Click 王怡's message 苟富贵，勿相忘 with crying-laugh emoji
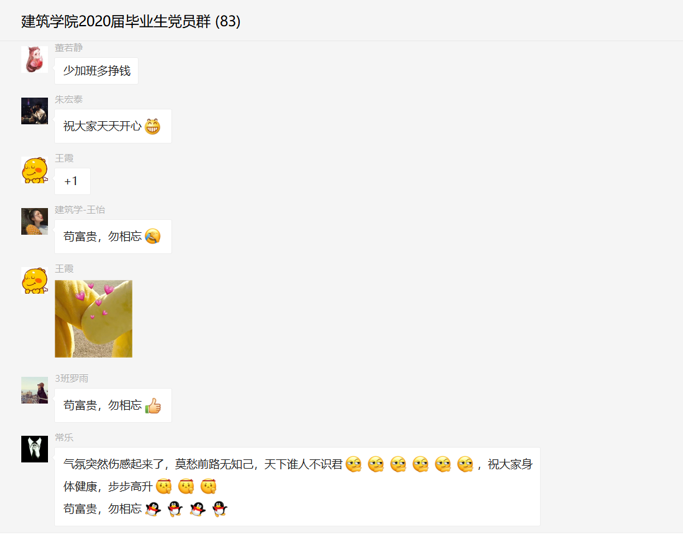 (x=113, y=237)
